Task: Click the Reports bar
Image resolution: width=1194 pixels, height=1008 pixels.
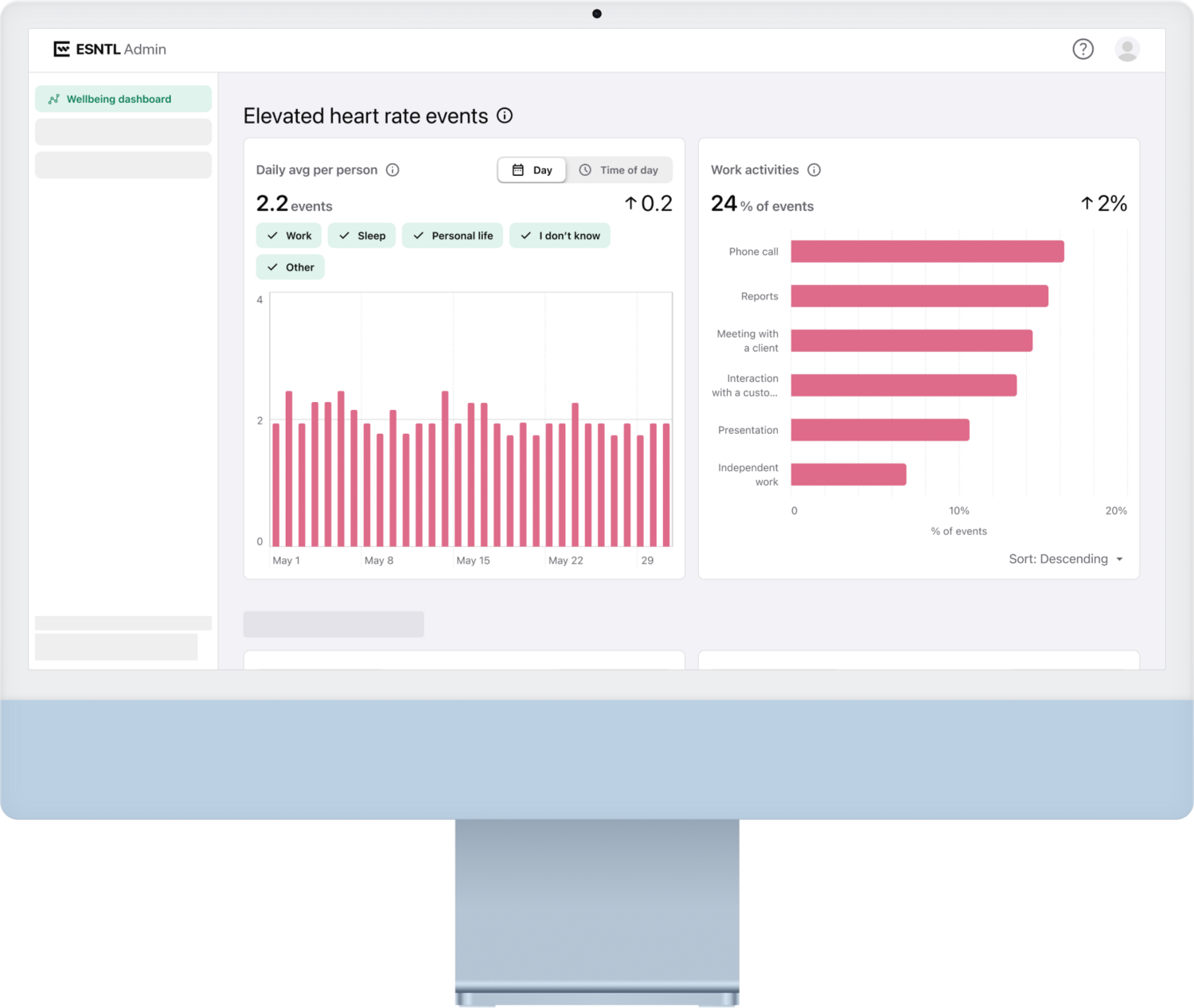Action: [919, 296]
